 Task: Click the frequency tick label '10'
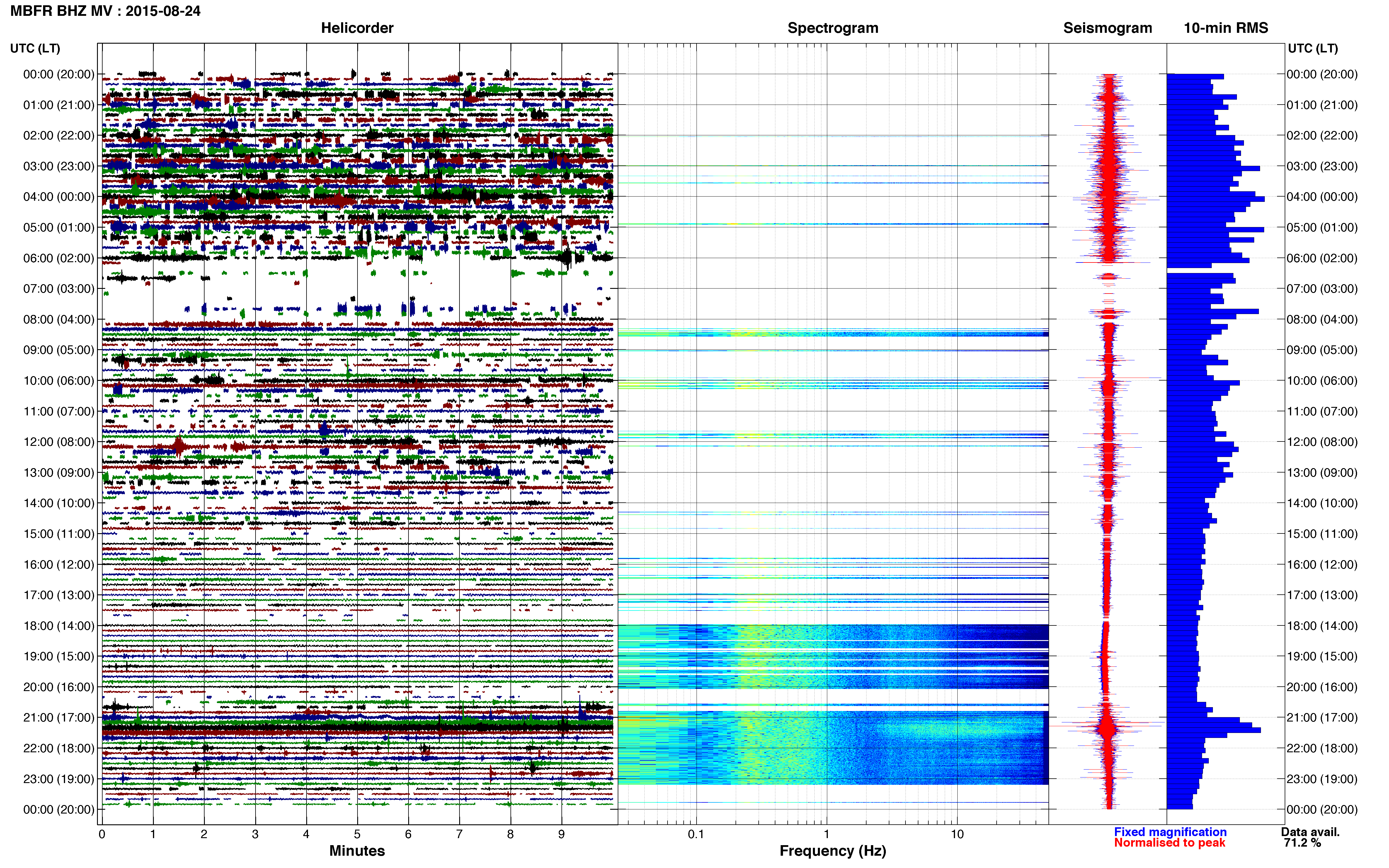coord(957,834)
